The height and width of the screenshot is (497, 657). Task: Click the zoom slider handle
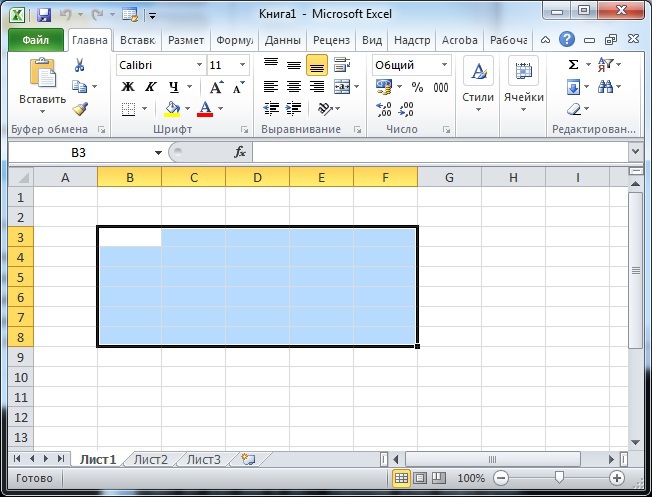[559, 477]
